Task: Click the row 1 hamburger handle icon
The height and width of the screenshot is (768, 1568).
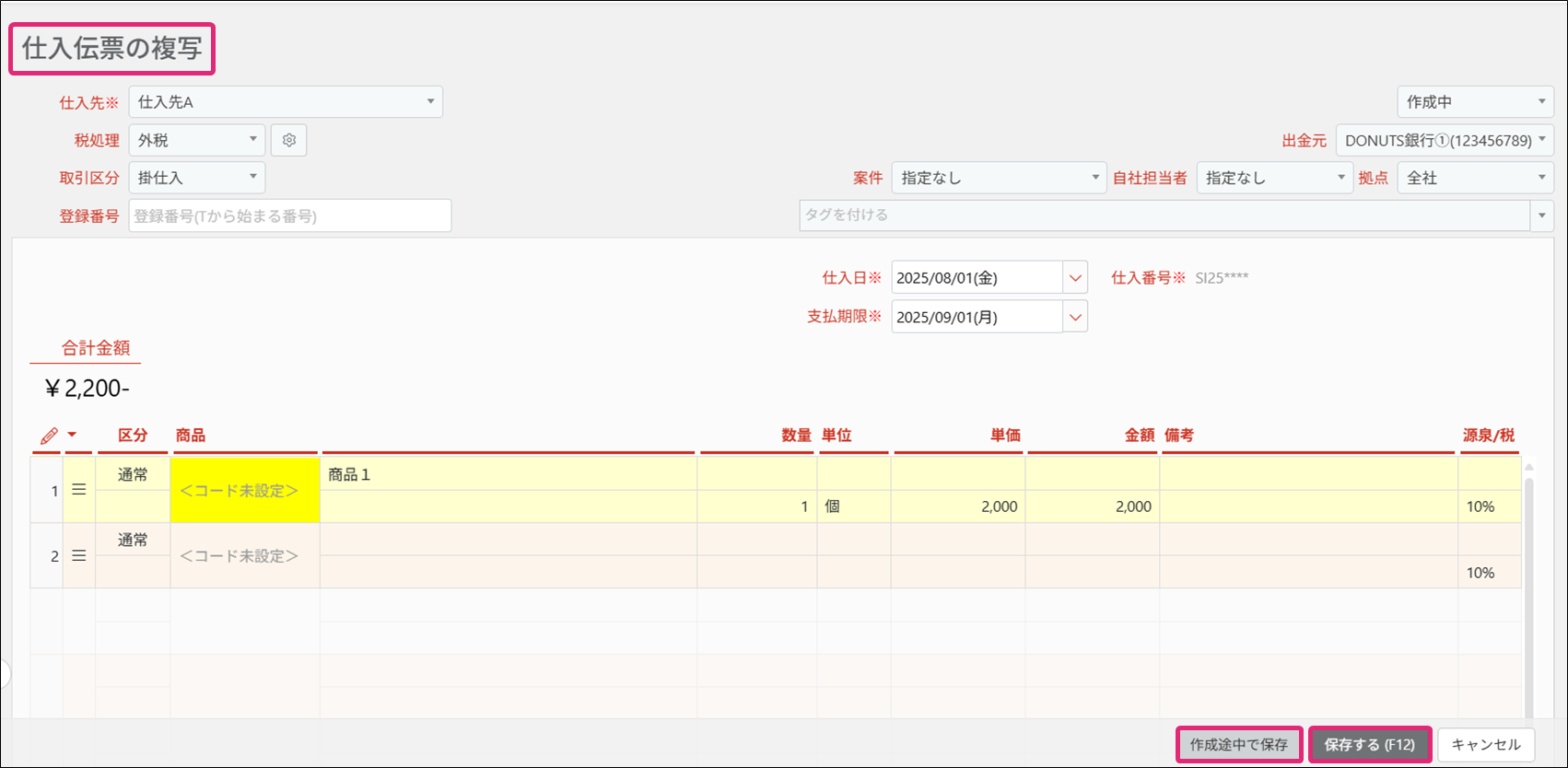Action: pos(79,490)
